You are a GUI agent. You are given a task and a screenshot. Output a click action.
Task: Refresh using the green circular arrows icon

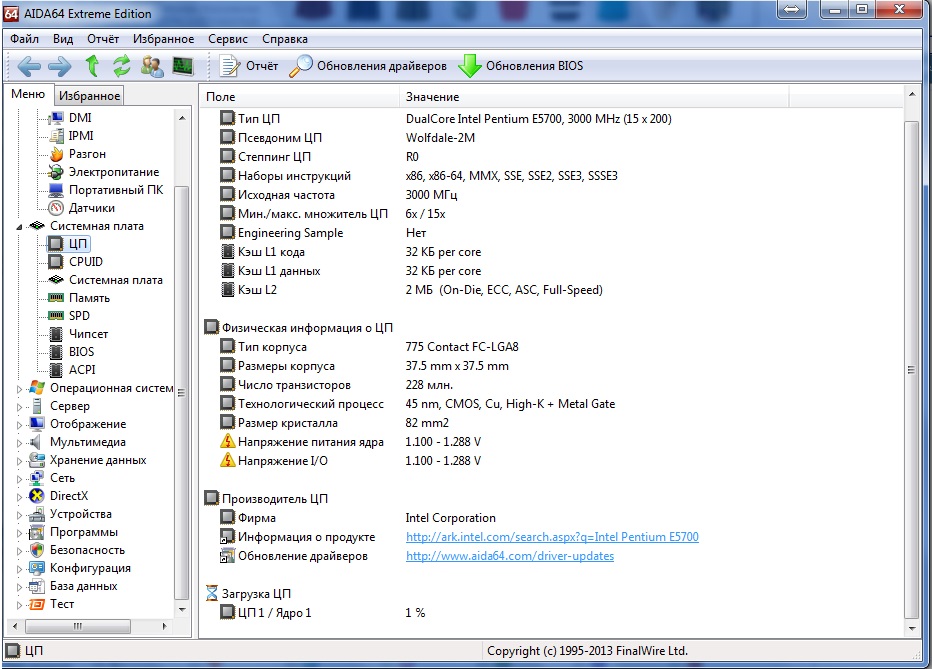[x=121, y=65]
